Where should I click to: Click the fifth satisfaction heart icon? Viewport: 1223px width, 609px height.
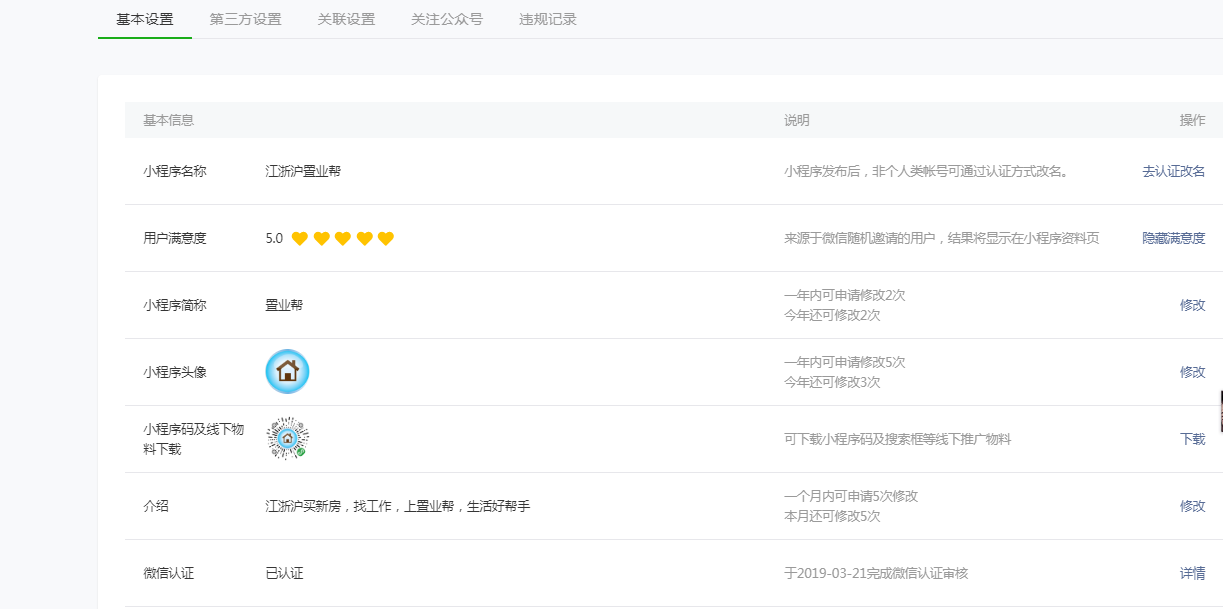click(386, 238)
